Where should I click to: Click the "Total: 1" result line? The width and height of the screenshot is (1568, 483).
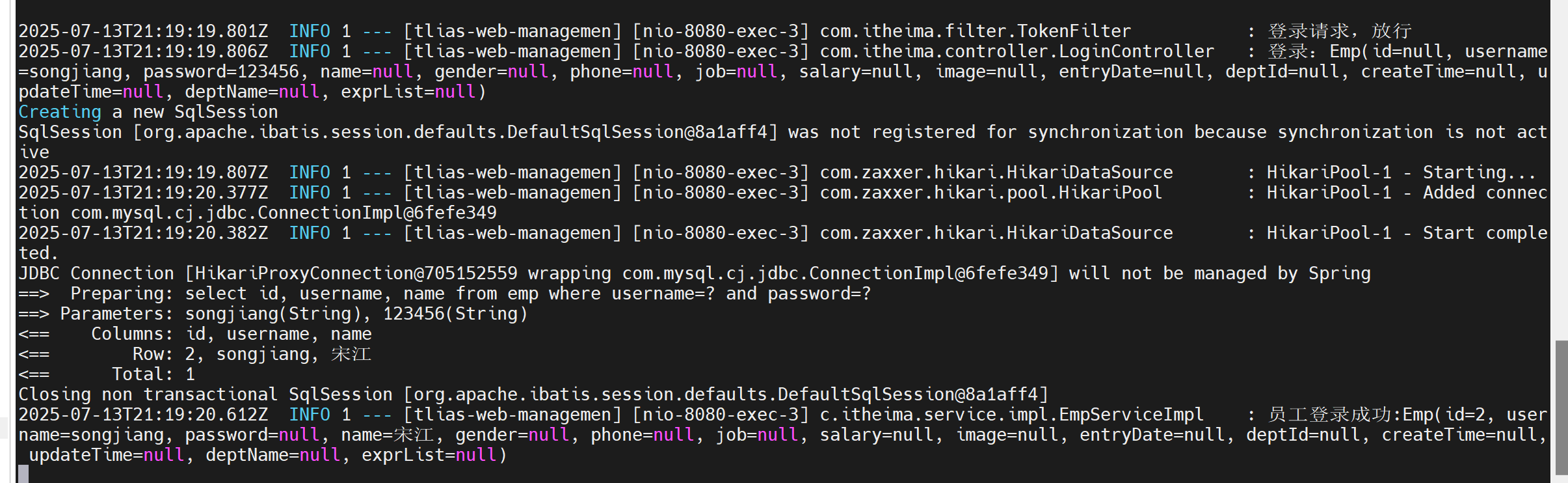153,374
